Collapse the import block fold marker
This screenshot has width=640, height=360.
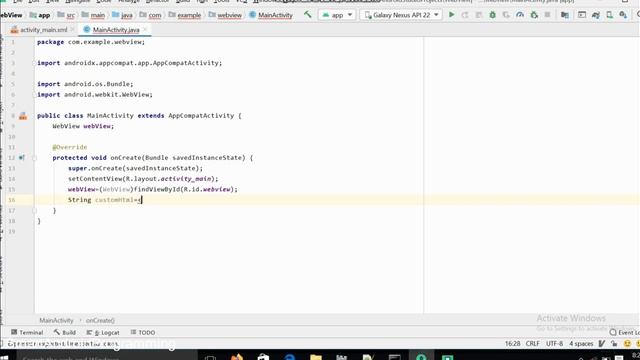tap(35, 63)
